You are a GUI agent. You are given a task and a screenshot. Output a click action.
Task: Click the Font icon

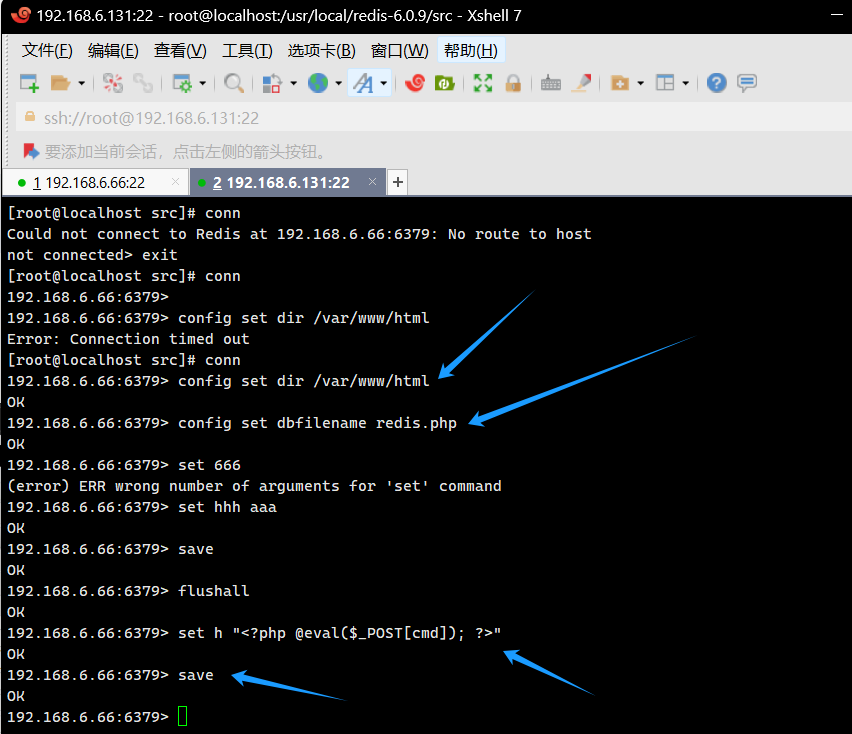[x=363, y=83]
